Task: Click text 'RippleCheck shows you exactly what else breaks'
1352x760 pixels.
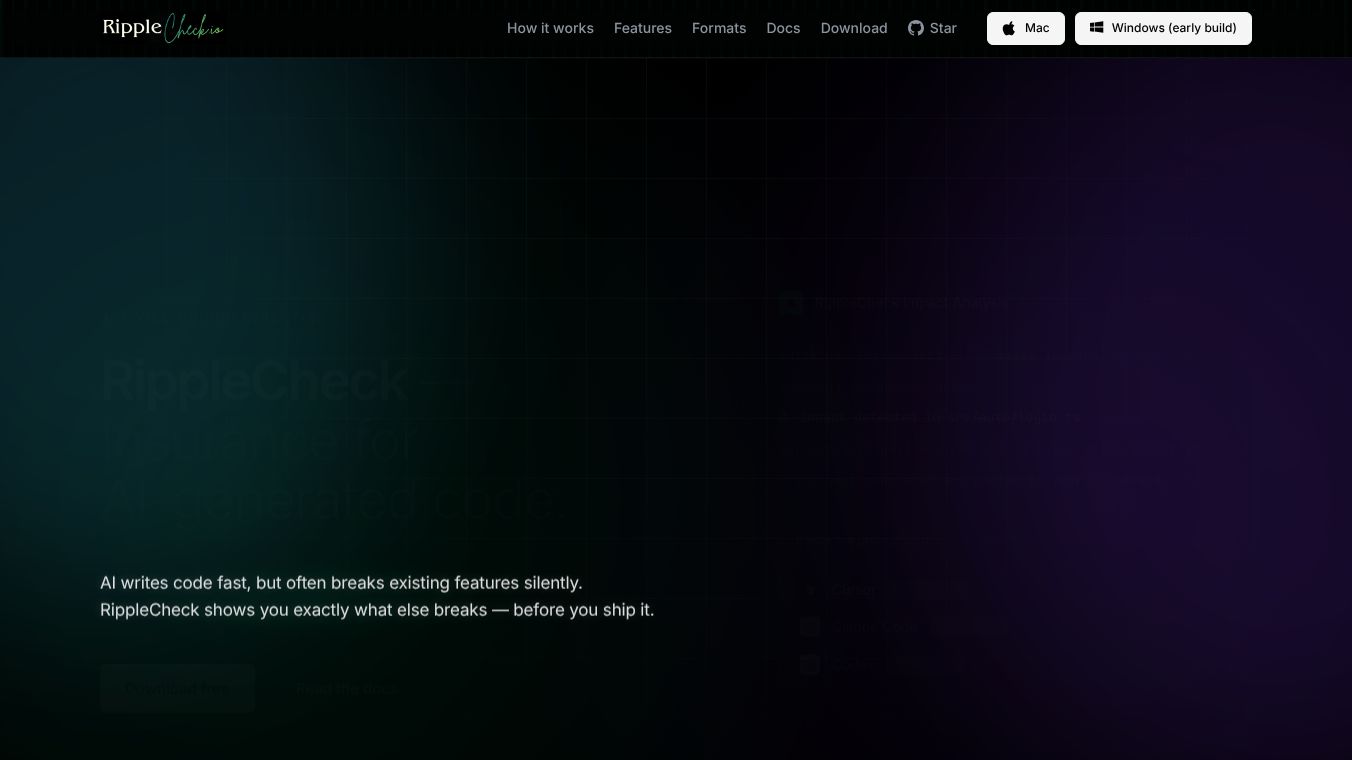Action: pos(294,610)
